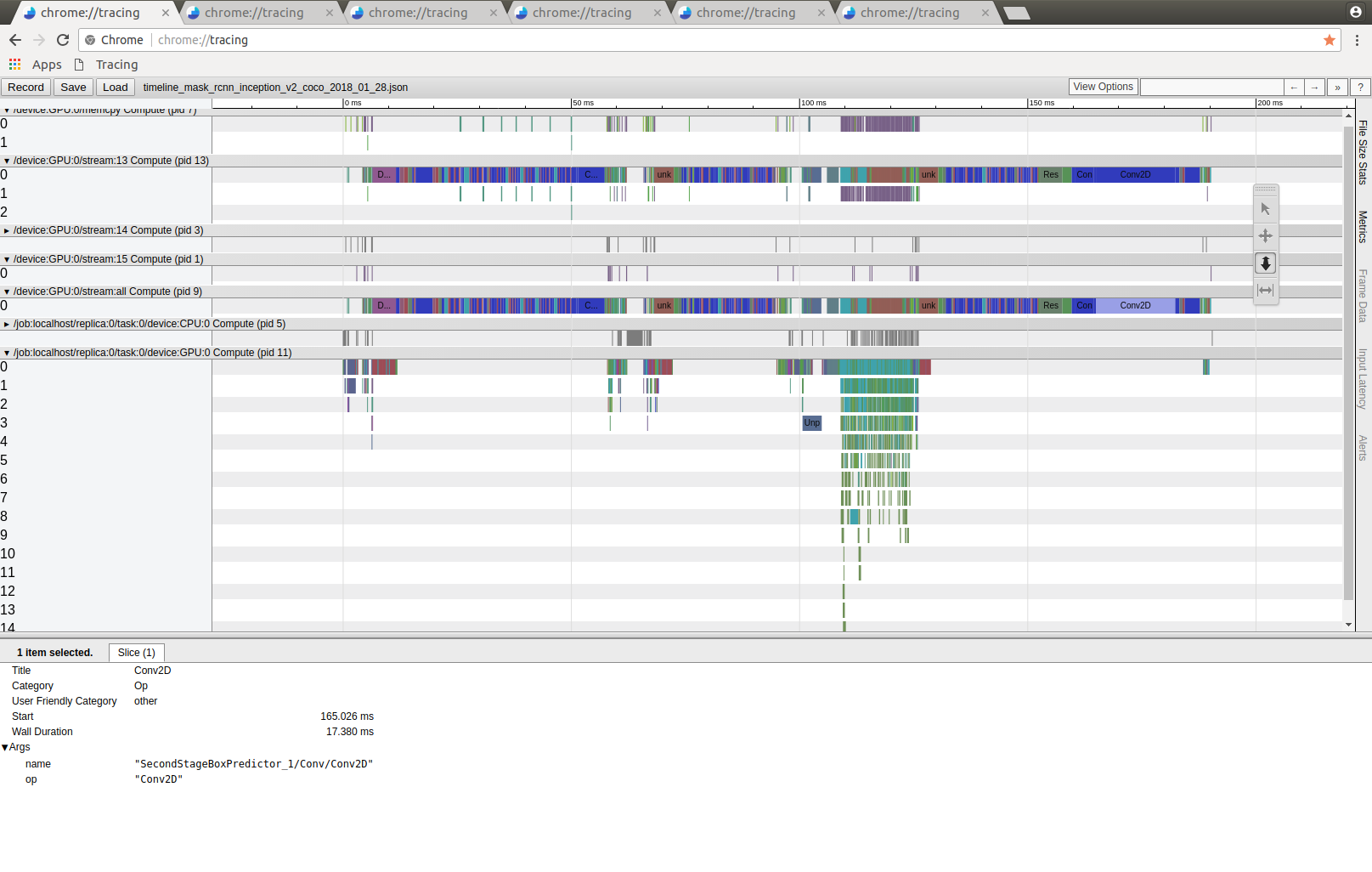Viewport: 1372px width, 872px height.
Task: Collapse the /device:GPU:0/stream:13 Compute track
Action: point(8,160)
